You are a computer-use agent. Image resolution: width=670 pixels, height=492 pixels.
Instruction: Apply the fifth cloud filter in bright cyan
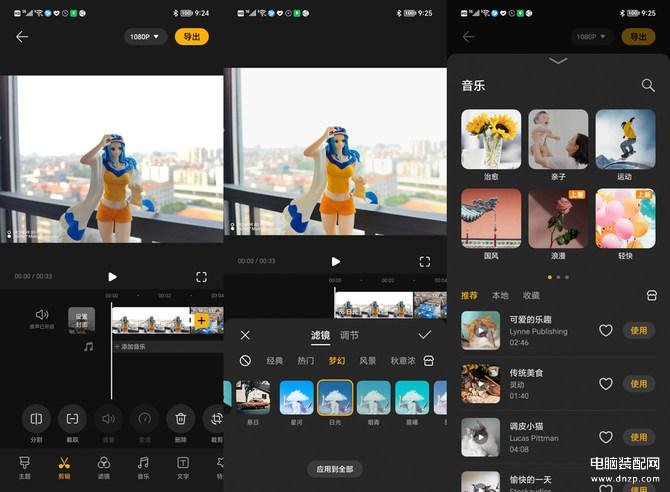412,398
